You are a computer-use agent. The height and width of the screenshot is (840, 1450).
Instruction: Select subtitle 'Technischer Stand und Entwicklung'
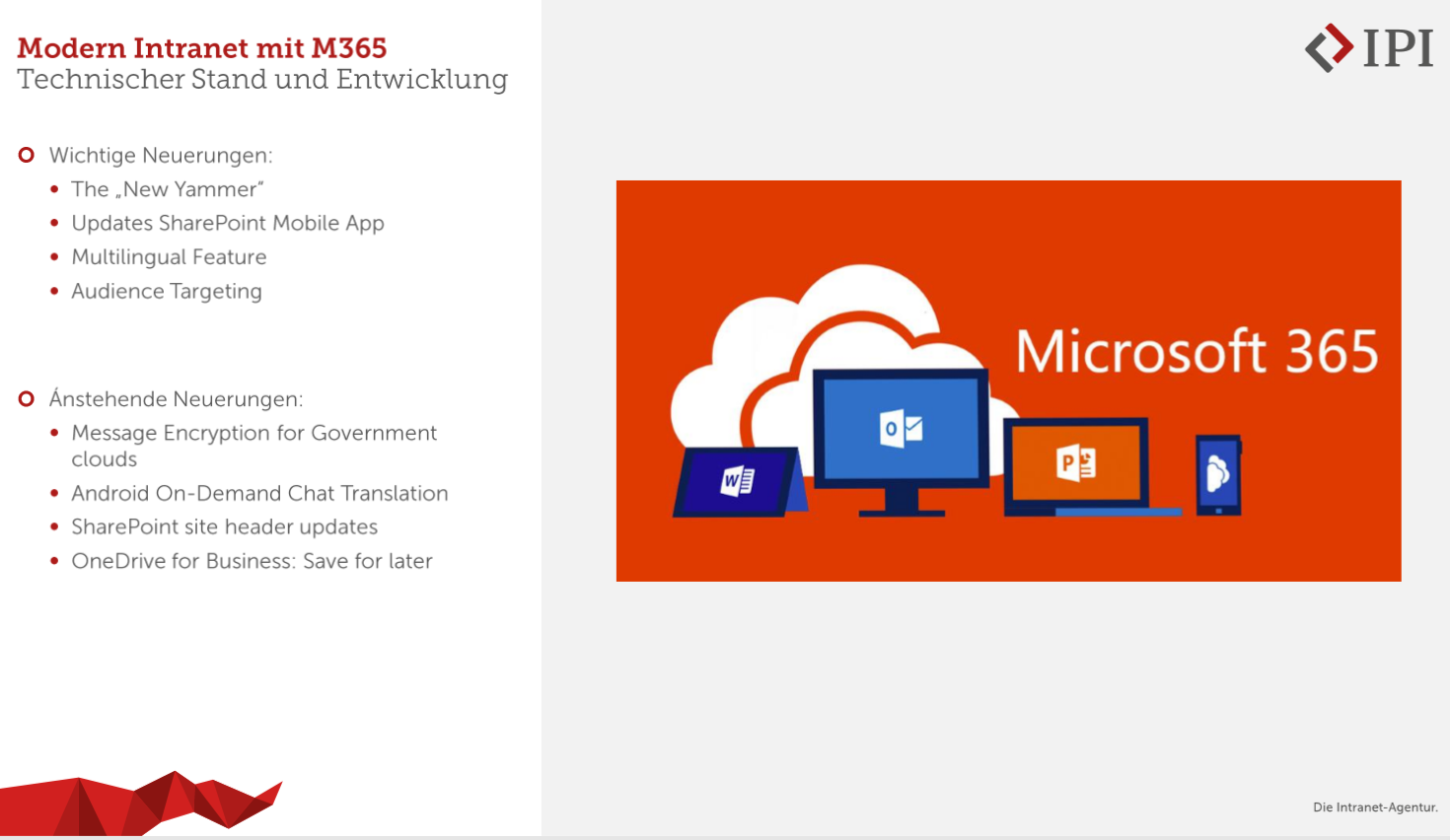pyautogui.click(x=262, y=79)
